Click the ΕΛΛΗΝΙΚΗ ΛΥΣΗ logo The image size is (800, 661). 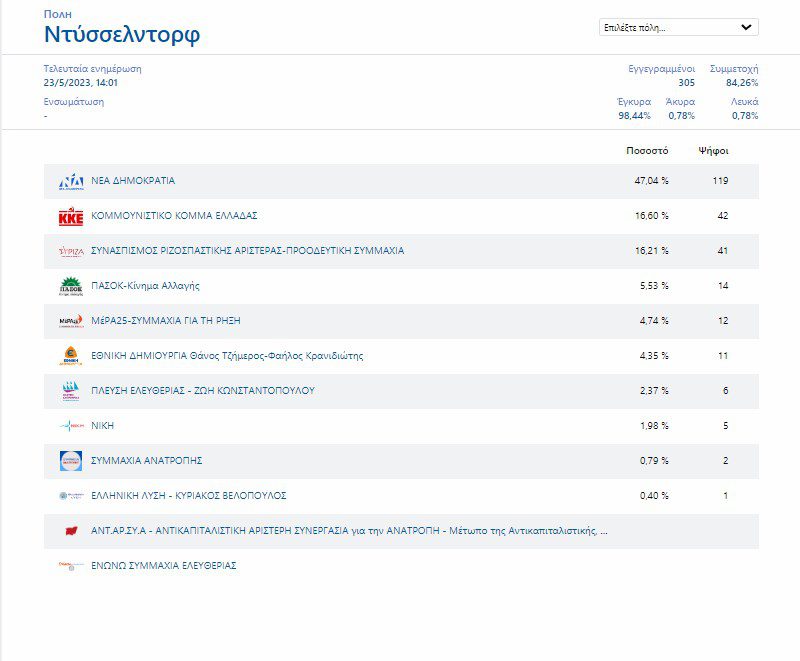pyautogui.click(x=71, y=496)
